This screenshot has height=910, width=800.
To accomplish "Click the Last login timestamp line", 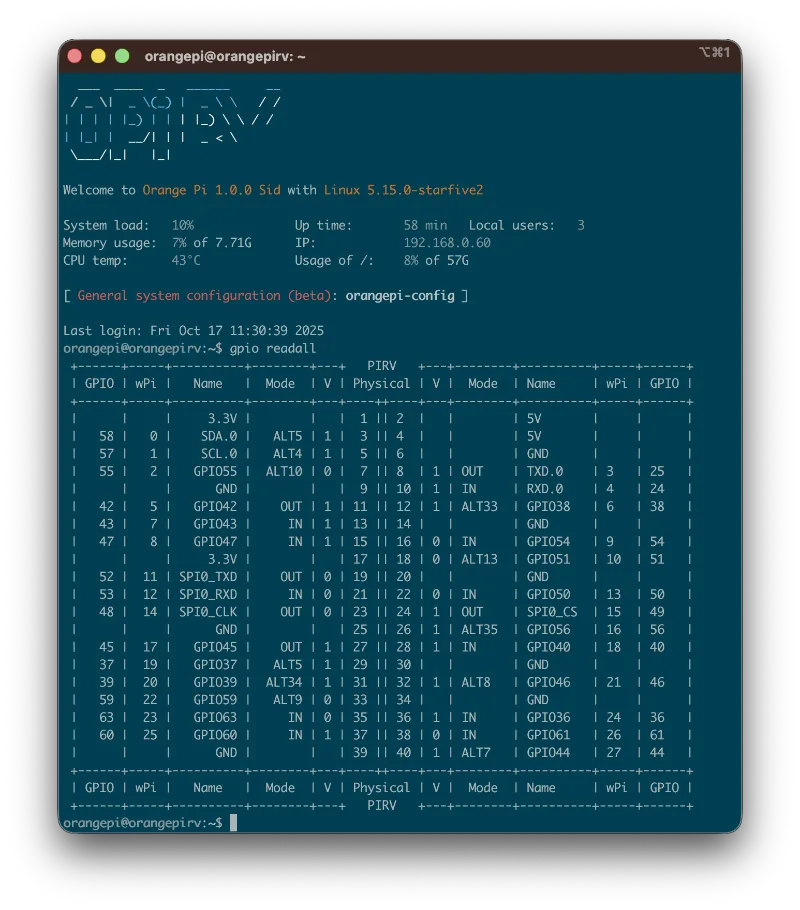I will point(193,331).
